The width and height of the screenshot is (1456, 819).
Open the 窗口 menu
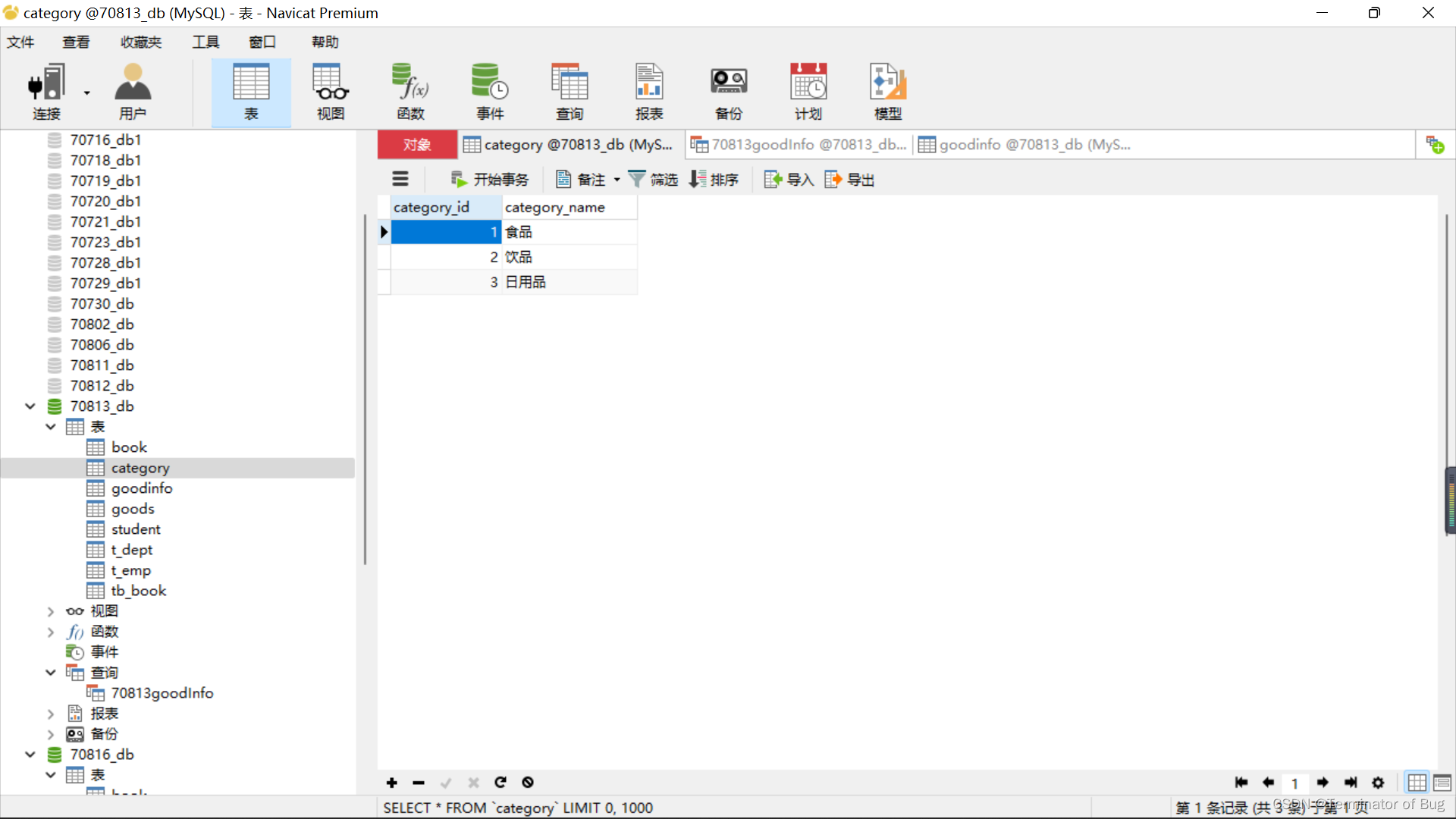click(262, 42)
